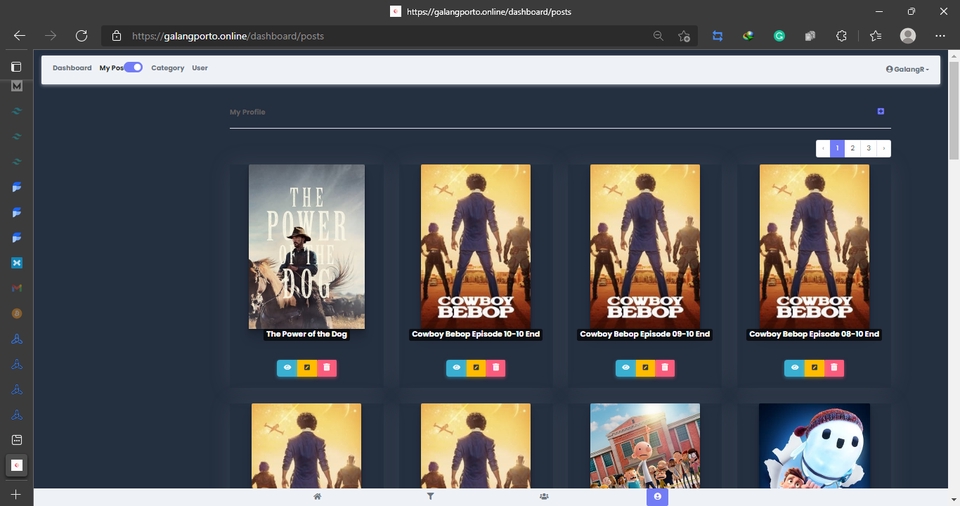The width and height of the screenshot is (960, 506).
Task: View site information lock icon
Action: coord(116,36)
